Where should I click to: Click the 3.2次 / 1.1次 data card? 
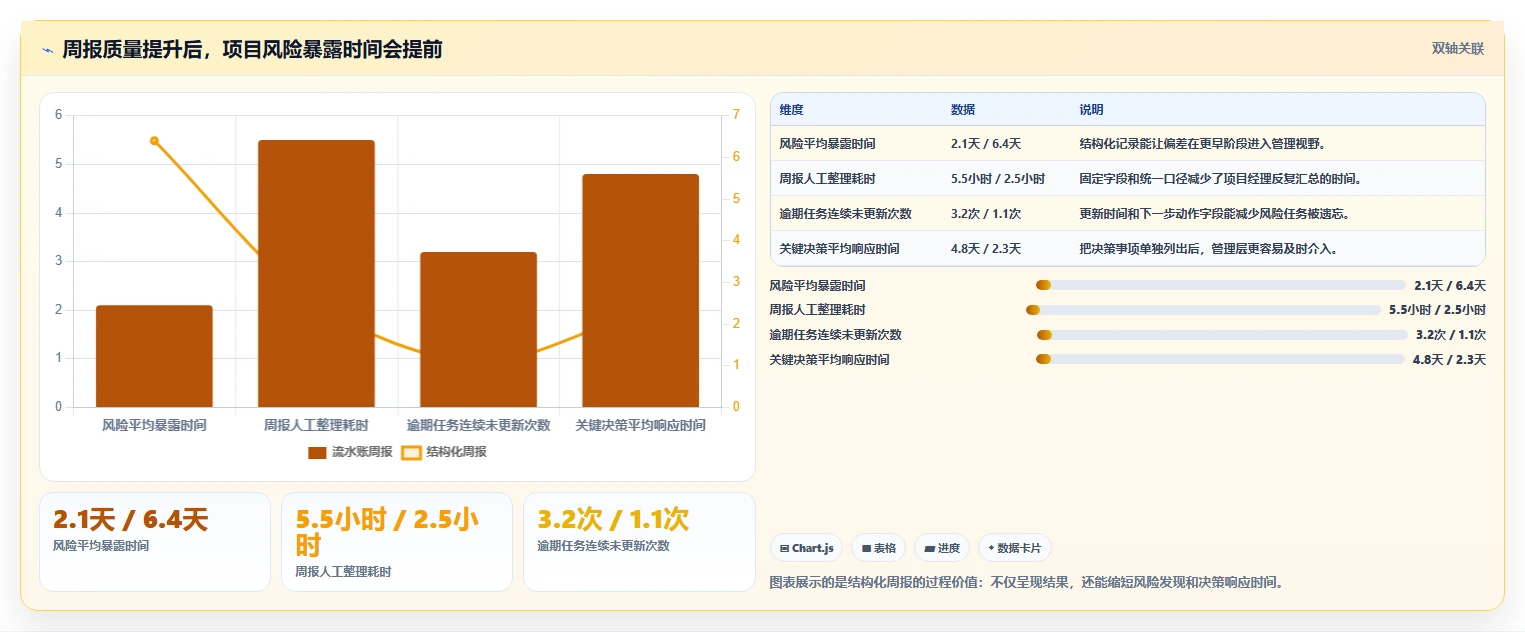(639, 542)
